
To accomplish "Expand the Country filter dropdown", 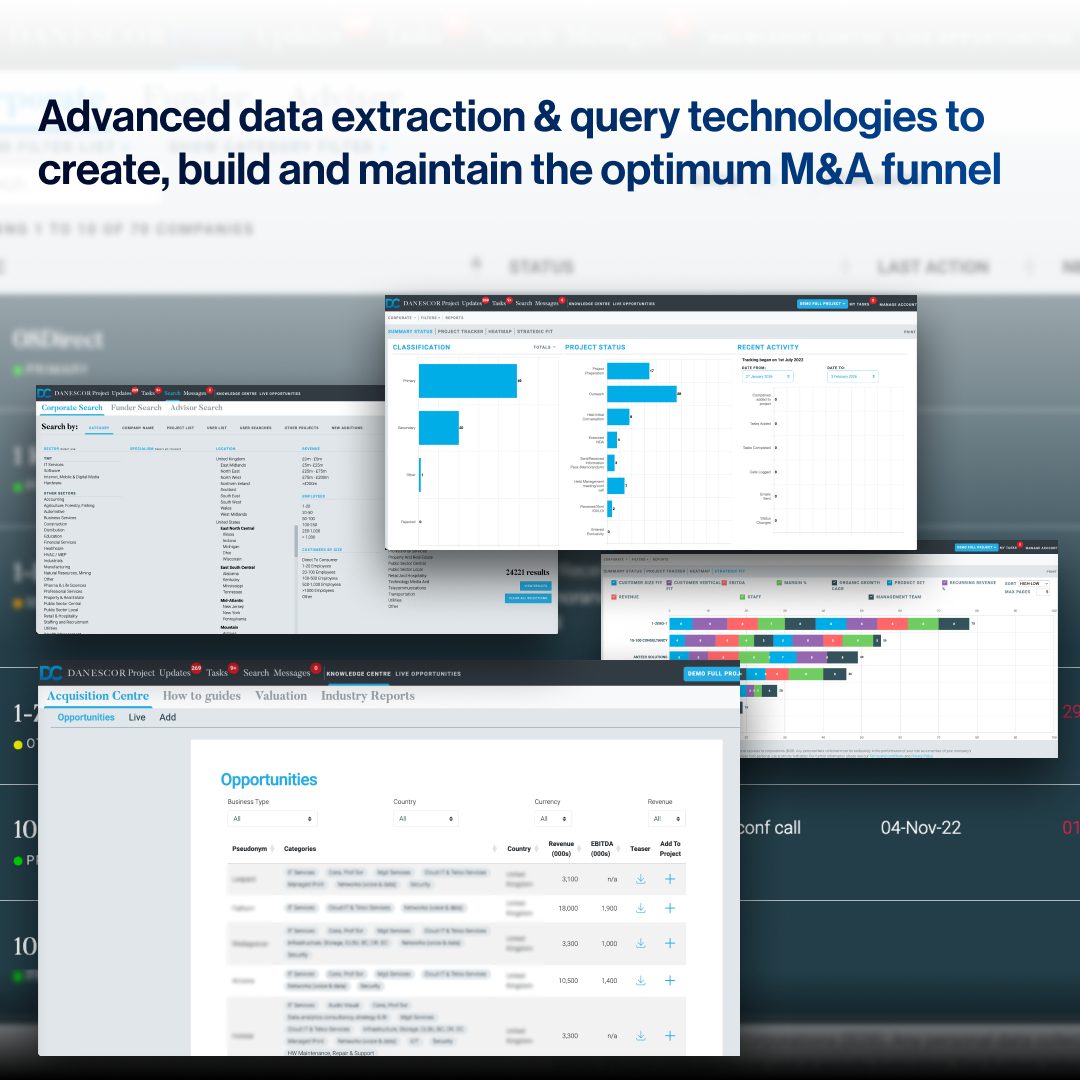I will pyautogui.click(x=426, y=819).
